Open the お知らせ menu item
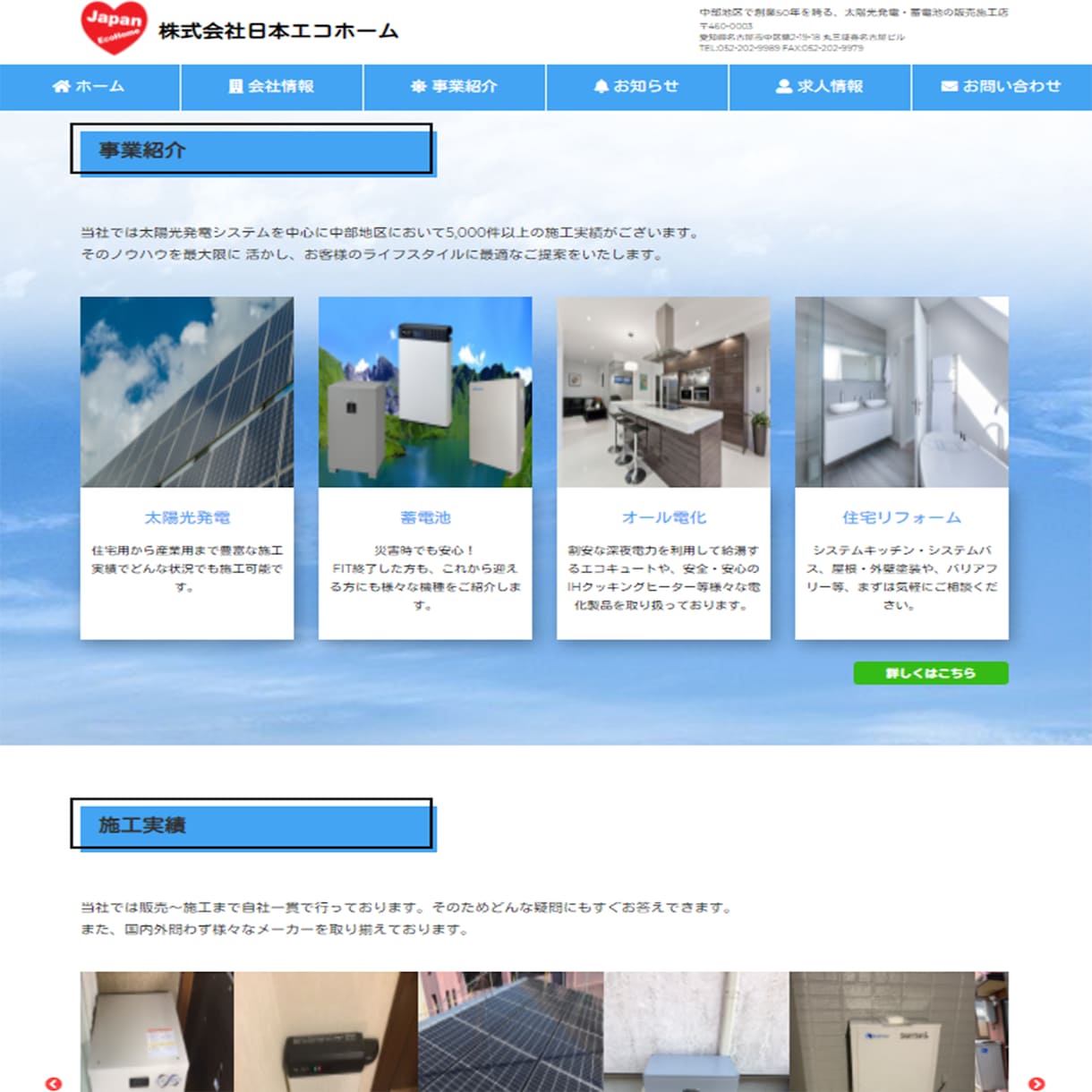This screenshot has width=1092, height=1092. [636, 87]
